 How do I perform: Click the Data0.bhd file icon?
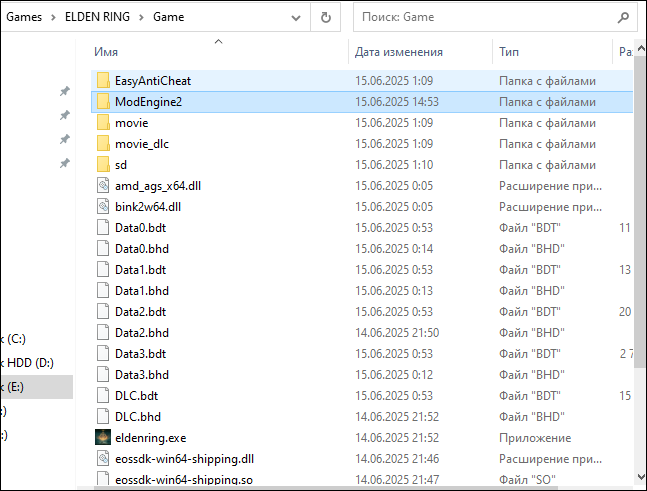103,249
